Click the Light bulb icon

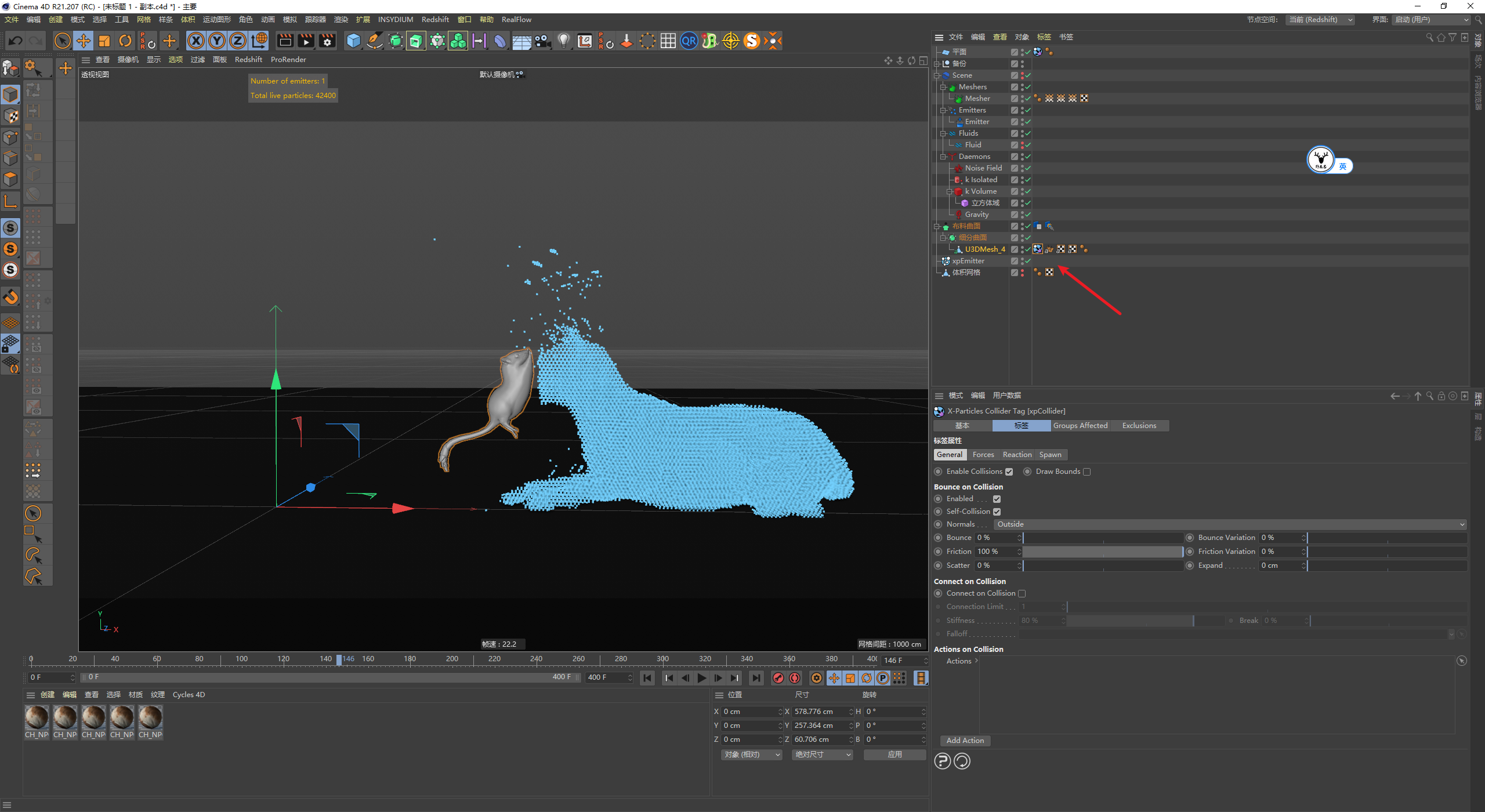tap(563, 41)
